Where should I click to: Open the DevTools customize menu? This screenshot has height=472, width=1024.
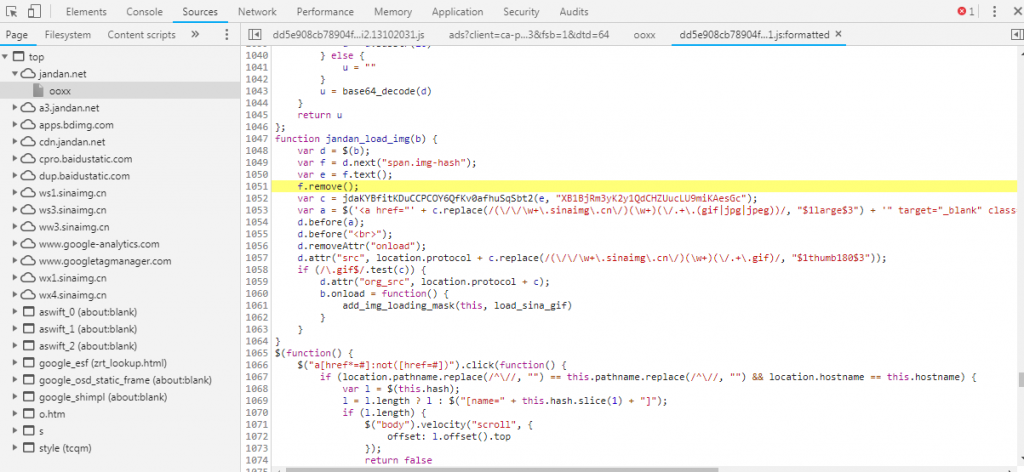tap(996, 12)
